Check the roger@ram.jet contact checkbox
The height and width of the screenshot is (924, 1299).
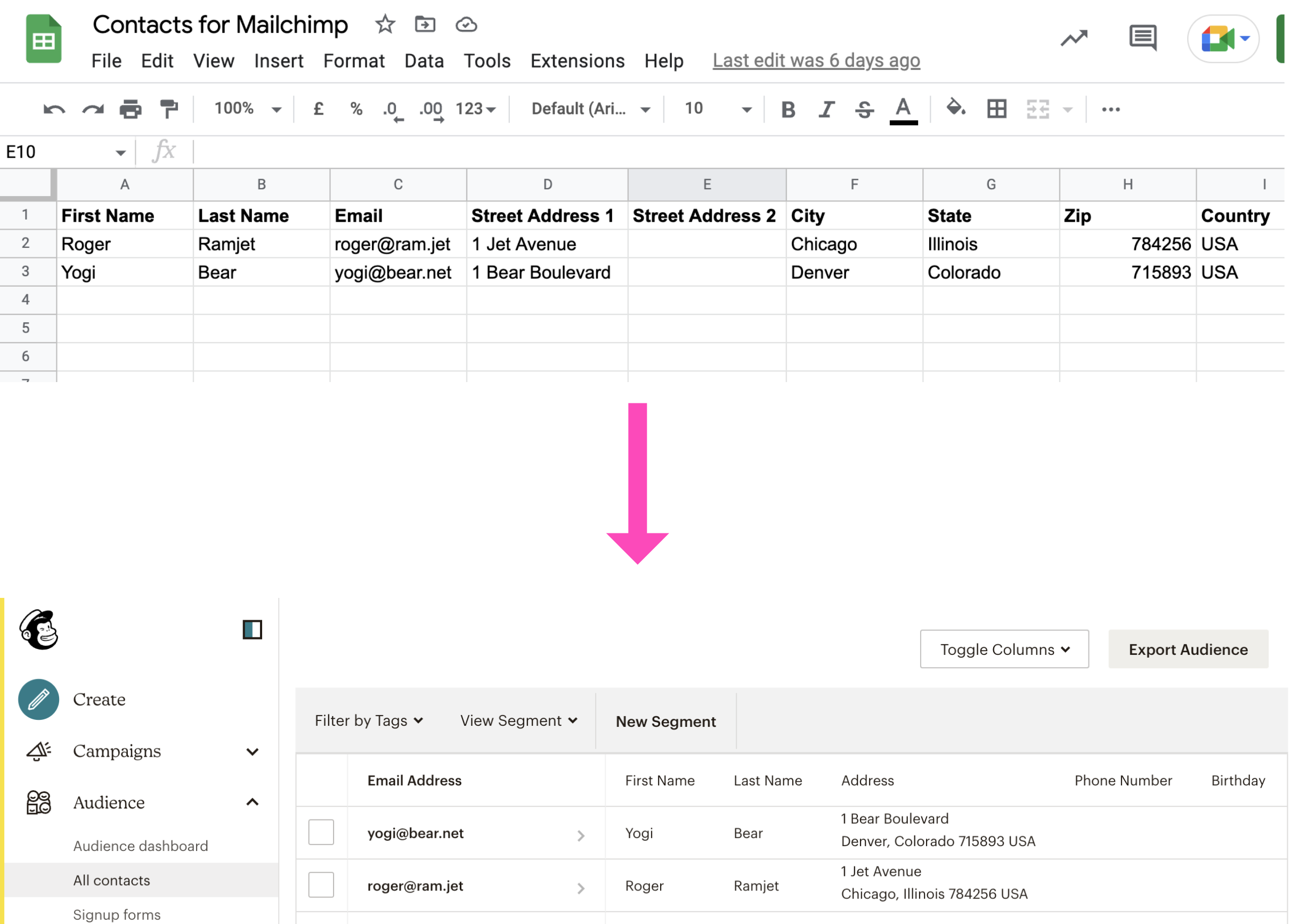pyautogui.click(x=321, y=885)
